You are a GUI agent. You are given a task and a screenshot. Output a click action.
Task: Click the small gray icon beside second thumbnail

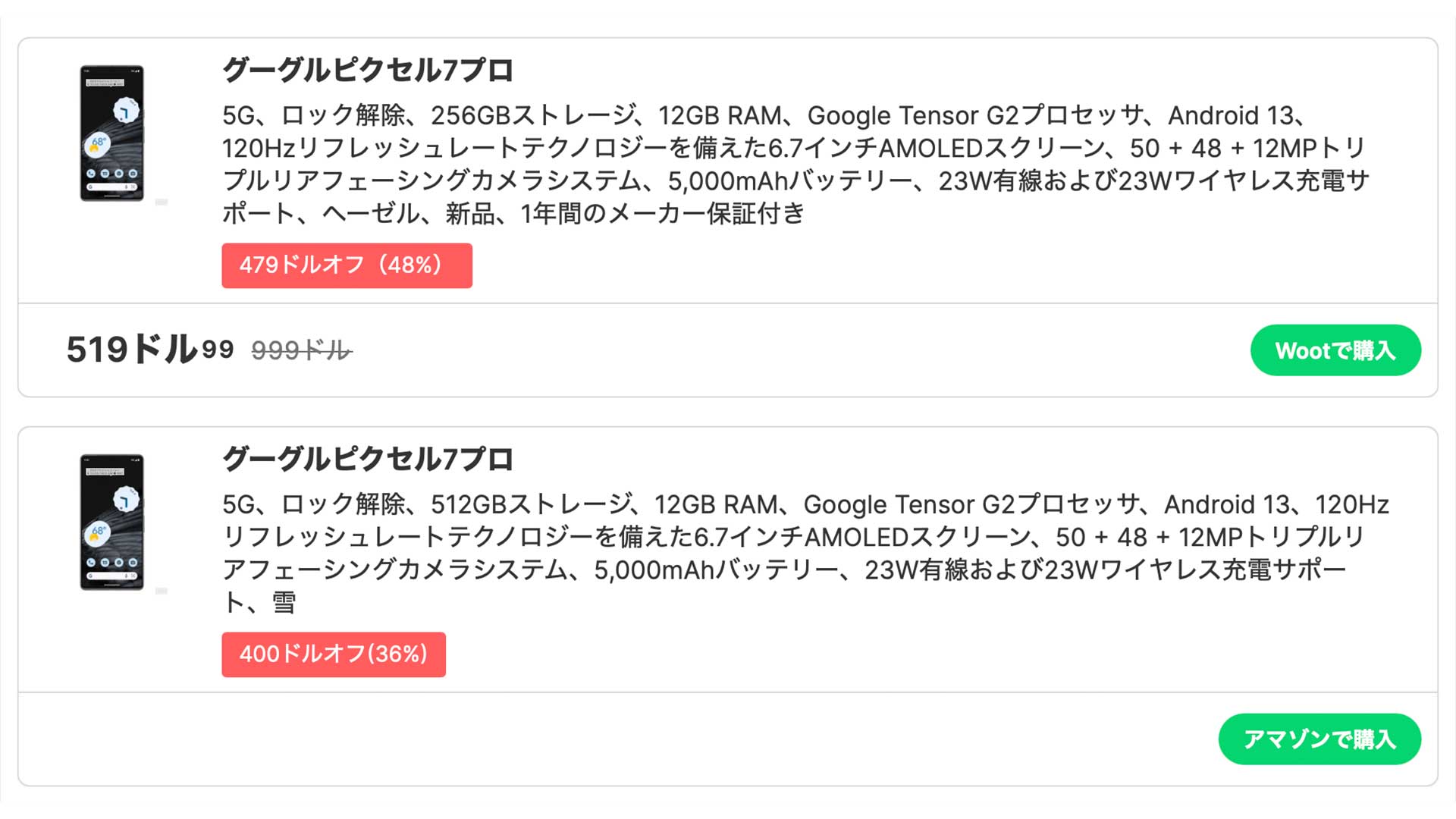coord(161,591)
